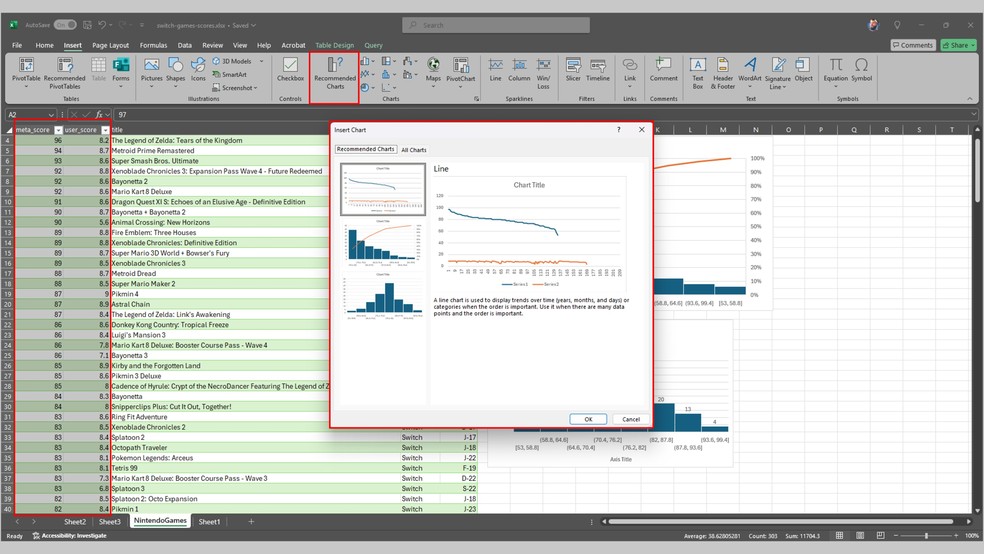Switch to the Sheet2 worksheet tab
Viewport: 984px width, 554px height.
click(x=75, y=522)
